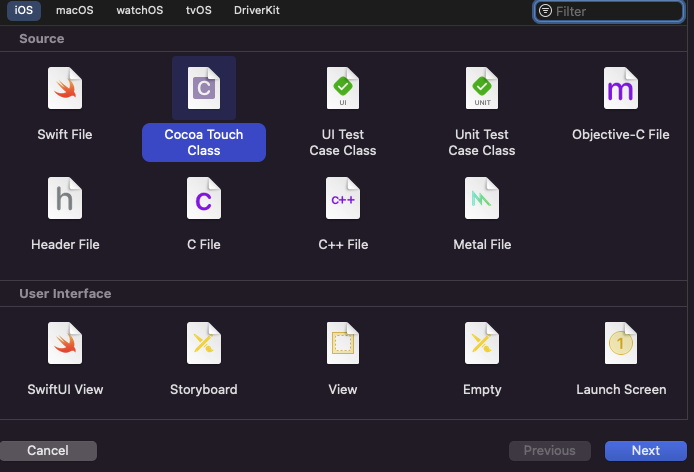Select the Header File template icon
694x472 pixels.
point(65,198)
